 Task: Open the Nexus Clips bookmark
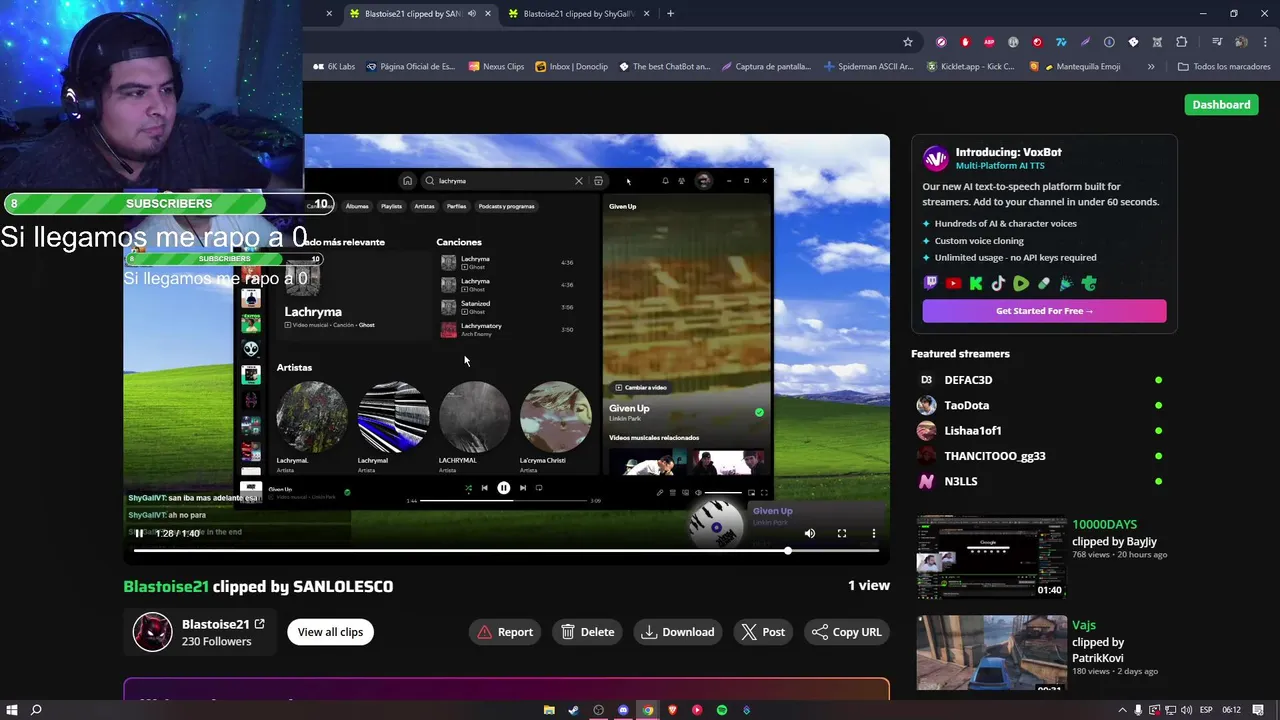tap(496, 67)
